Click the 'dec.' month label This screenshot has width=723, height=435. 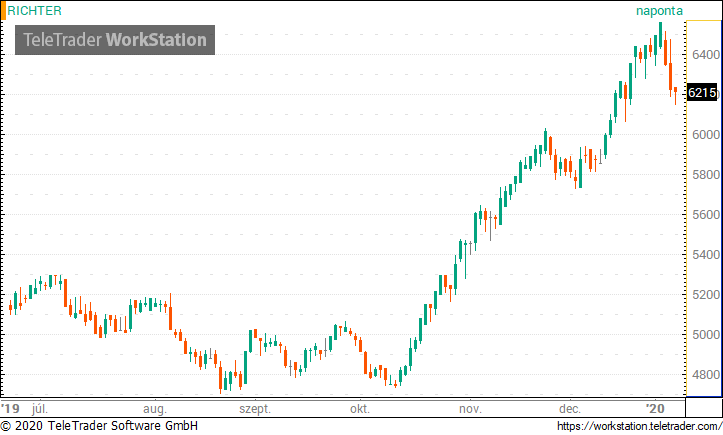569,409
